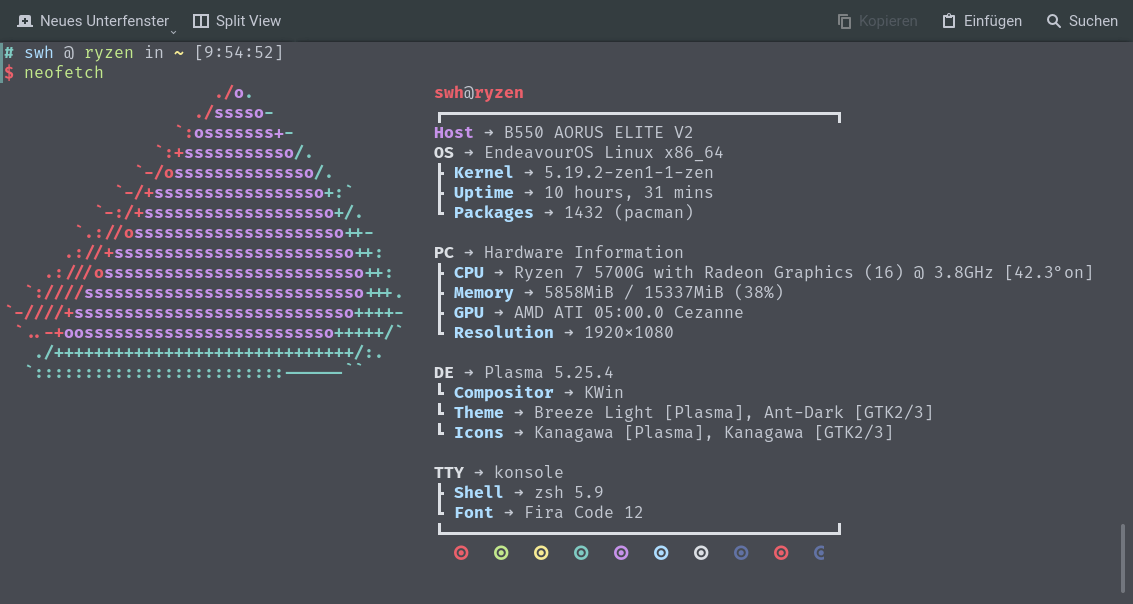Click 'EndeavourOS Linux x86_64' text
This screenshot has width=1133, height=604.
click(x=603, y=152)
